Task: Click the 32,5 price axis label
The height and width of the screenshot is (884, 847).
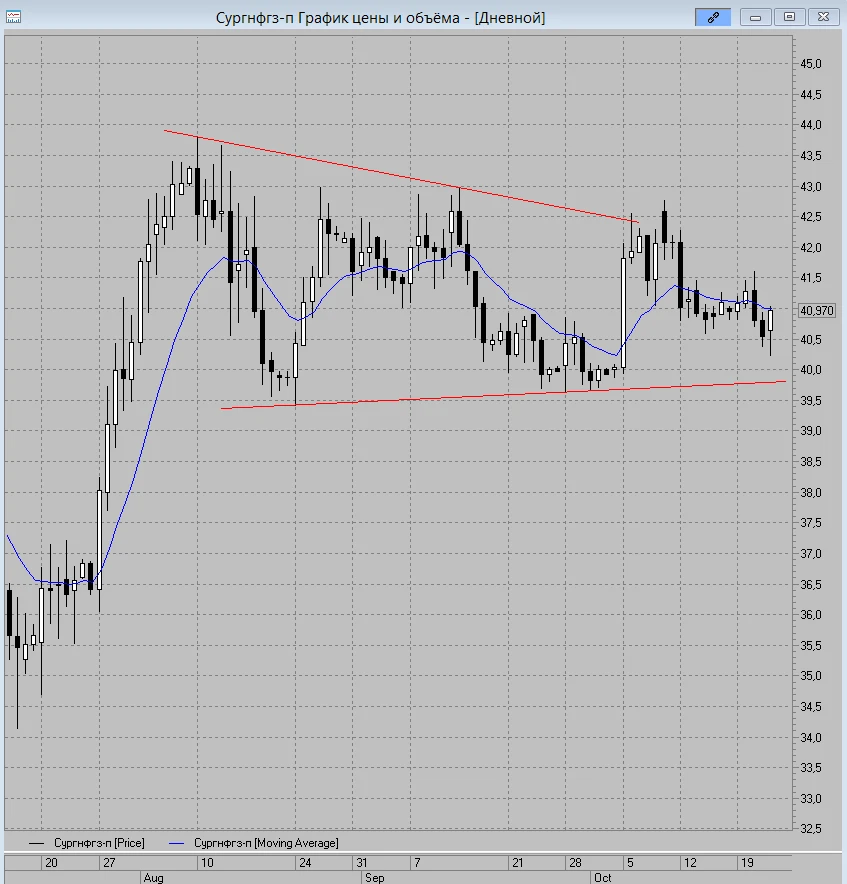Action: coord(811,829)
